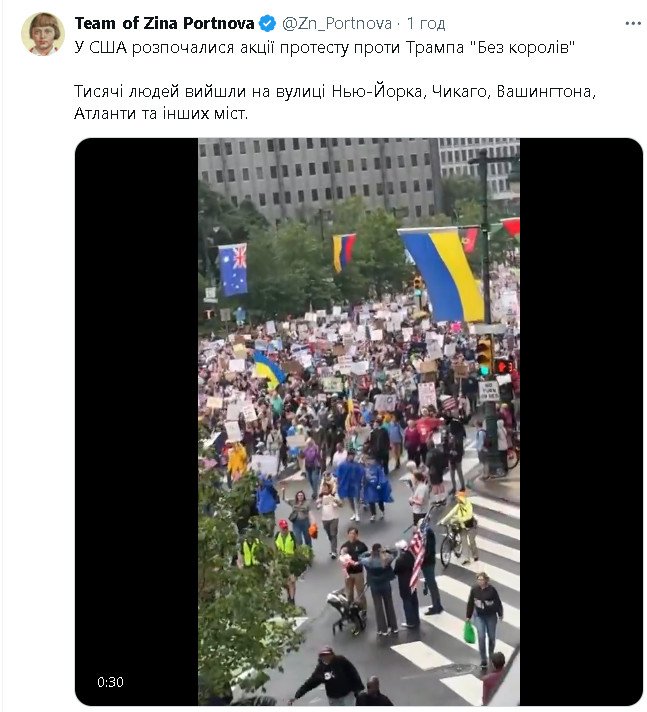The width and height of the screenshot is (647, 712).
Task: Click the paragraph mentioning Нью-Йорка and Чикаго
Action: pos(335,102)
